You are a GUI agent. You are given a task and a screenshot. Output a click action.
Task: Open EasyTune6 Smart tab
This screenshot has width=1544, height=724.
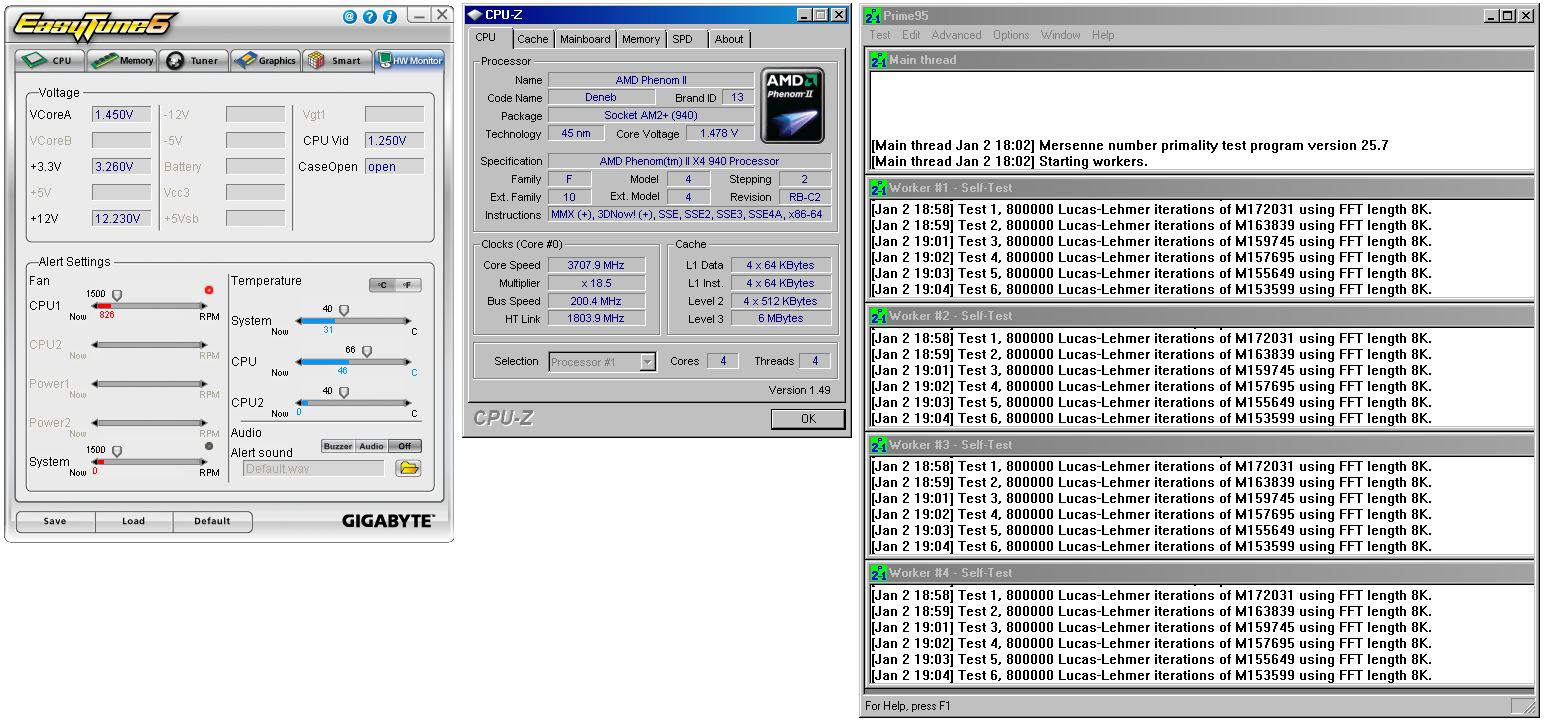337,60
